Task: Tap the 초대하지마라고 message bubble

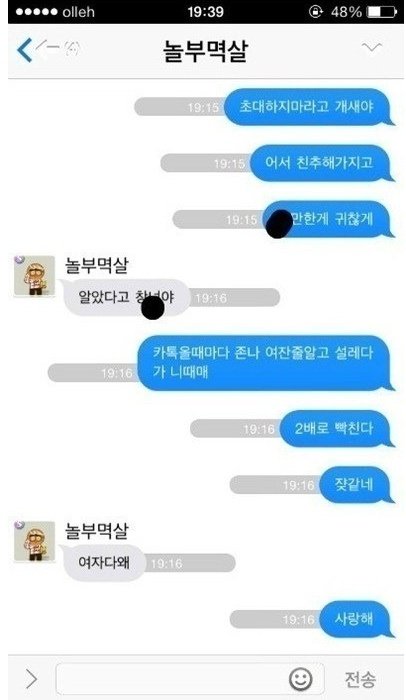Action: [308, 107]
